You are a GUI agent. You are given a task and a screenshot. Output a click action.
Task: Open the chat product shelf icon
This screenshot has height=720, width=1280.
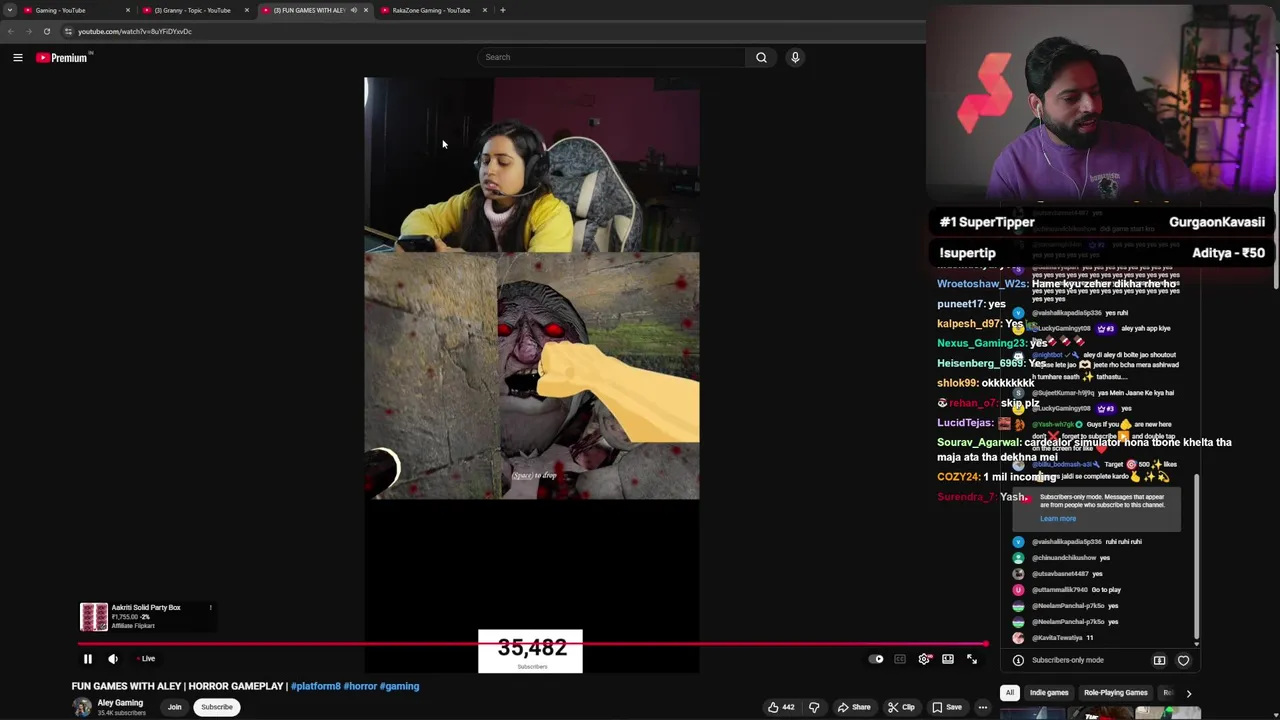tap(1159, 660)
